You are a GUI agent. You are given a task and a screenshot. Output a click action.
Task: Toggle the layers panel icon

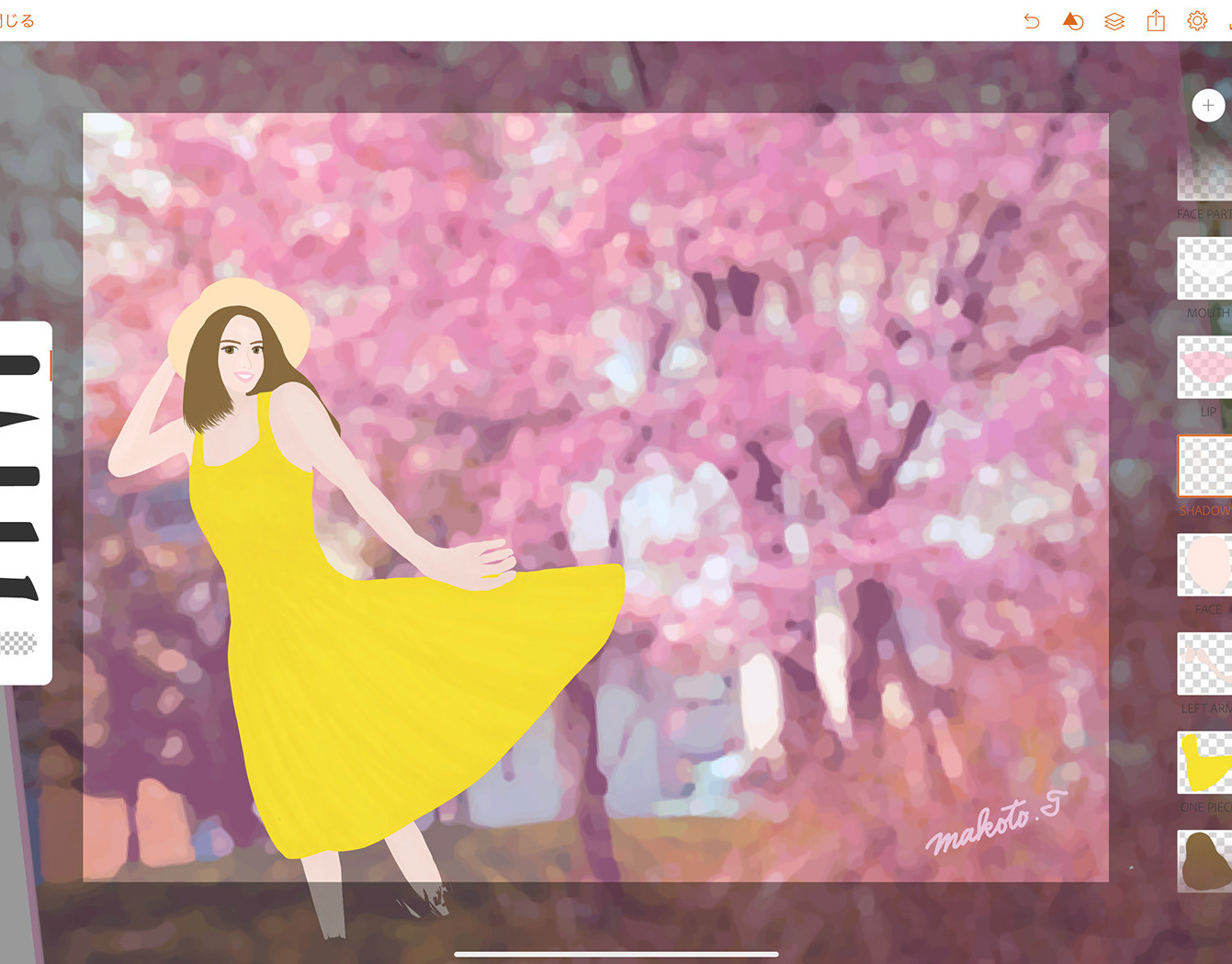[1114, 21]
